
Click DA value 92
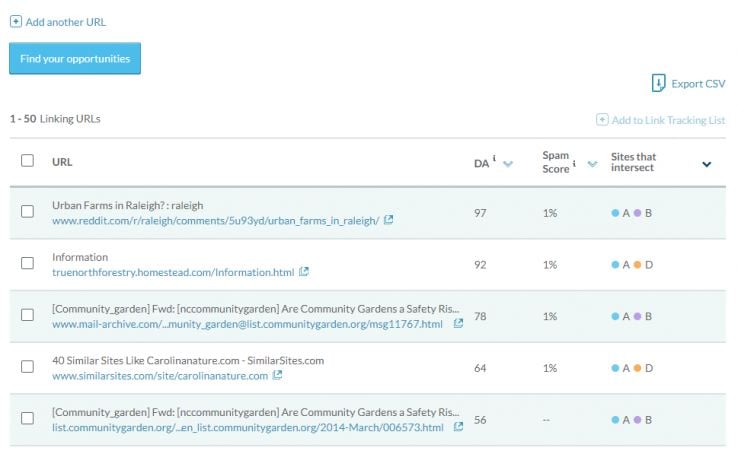click(x=480, y=265)
